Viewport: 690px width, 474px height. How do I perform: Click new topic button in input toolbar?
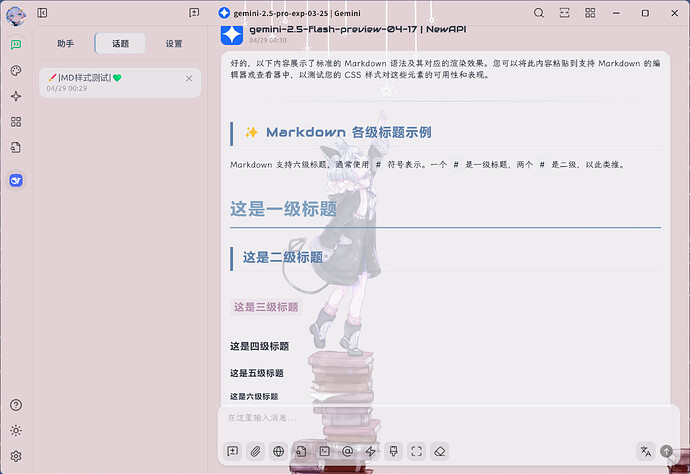pos(232,451)
